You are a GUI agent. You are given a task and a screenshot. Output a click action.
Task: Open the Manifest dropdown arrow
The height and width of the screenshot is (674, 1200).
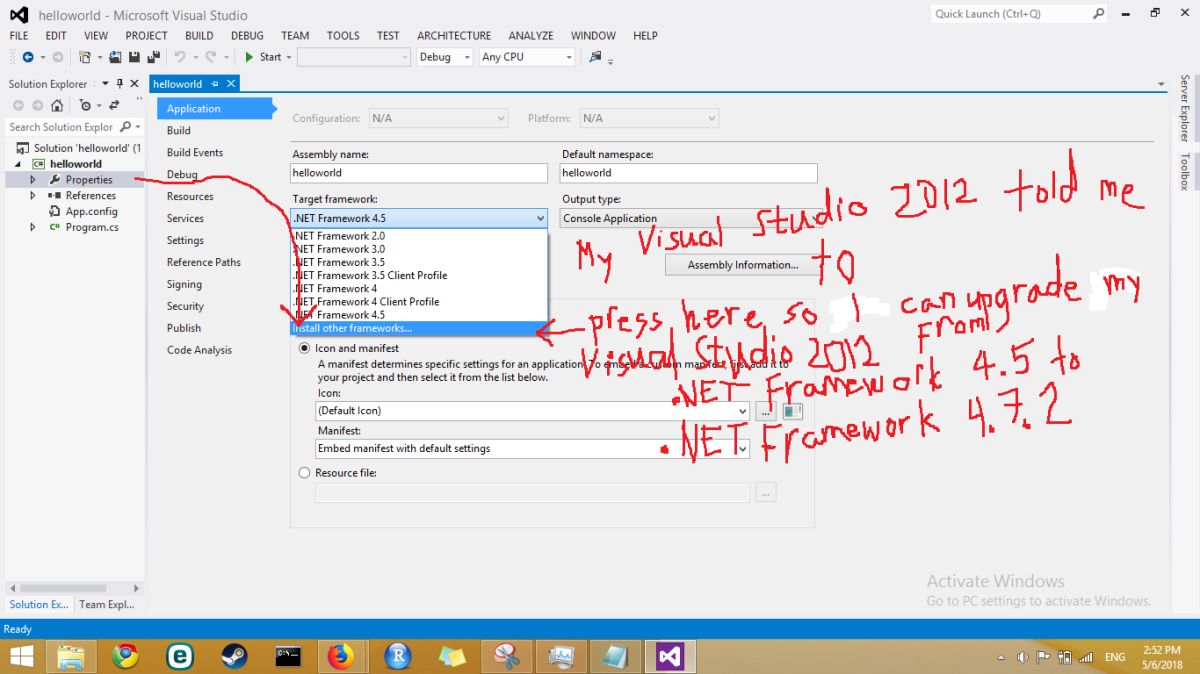[x=741, y=449]
